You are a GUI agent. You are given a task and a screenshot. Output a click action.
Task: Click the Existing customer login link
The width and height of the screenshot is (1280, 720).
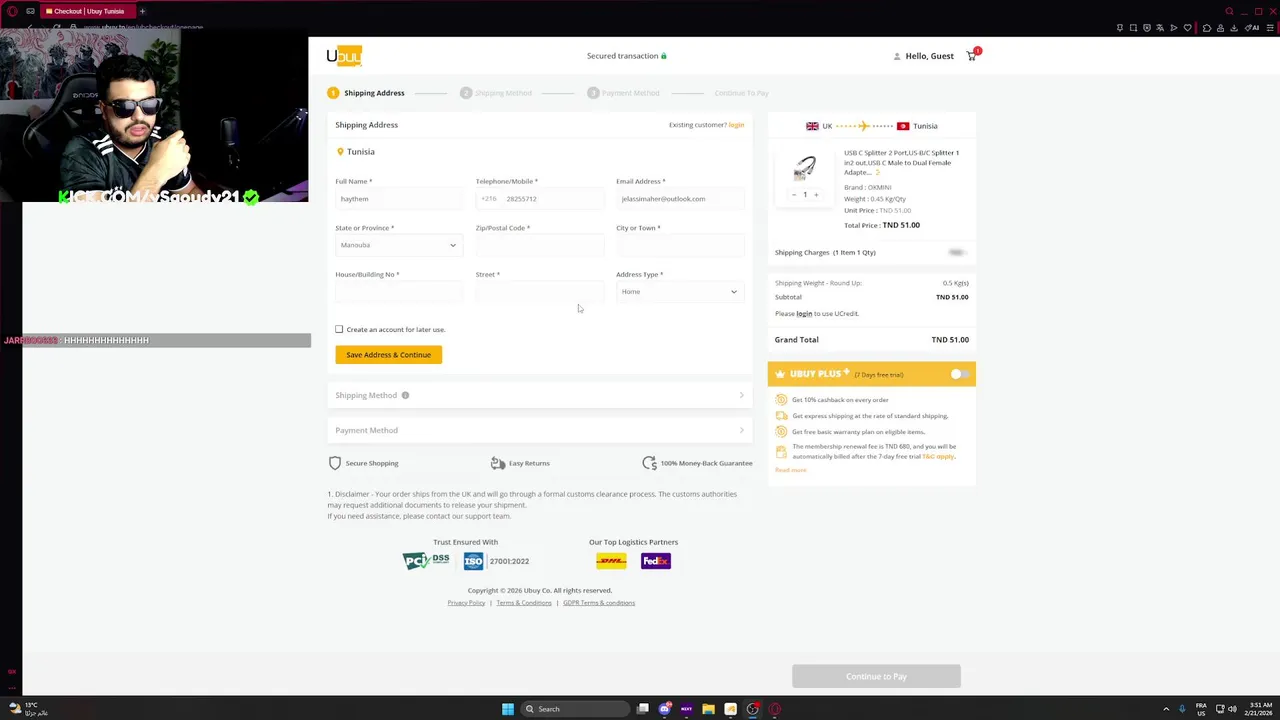pyautogui.click(x=736, y=125)
